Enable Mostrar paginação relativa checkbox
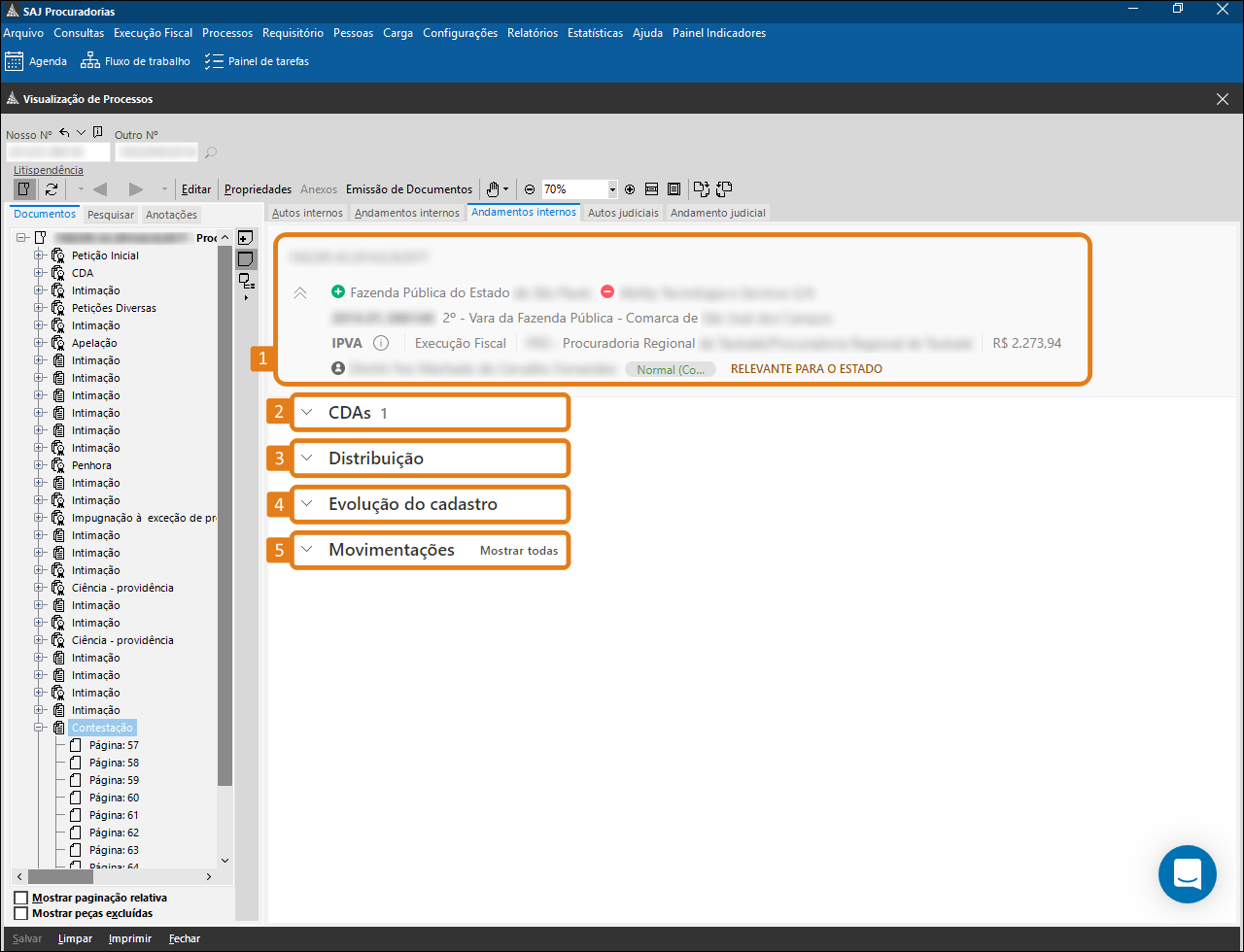 pos(21,898)
